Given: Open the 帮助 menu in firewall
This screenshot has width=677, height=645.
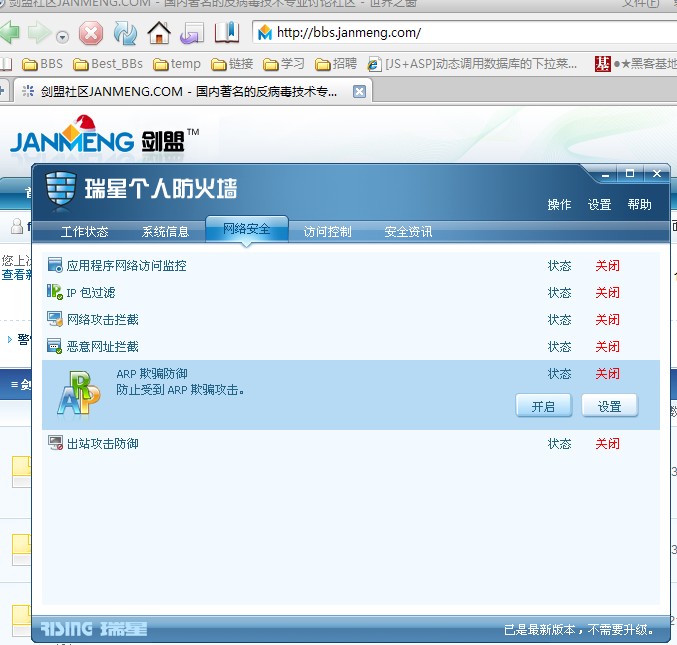Looking at the screenshot, I should [639, 204].
